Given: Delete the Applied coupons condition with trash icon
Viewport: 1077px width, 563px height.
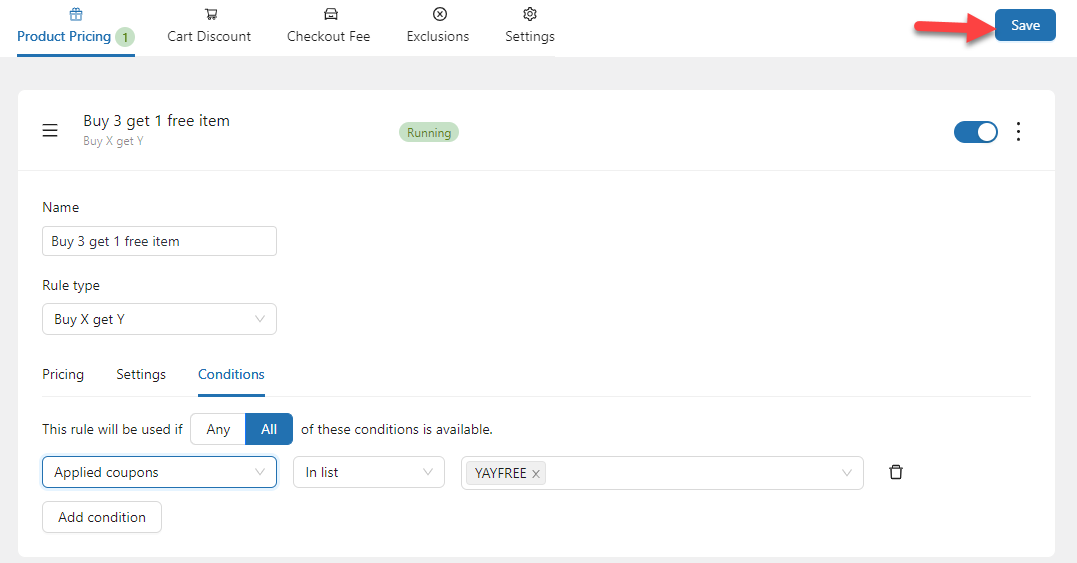Looking at the screenshot, I should click(896, 472).
